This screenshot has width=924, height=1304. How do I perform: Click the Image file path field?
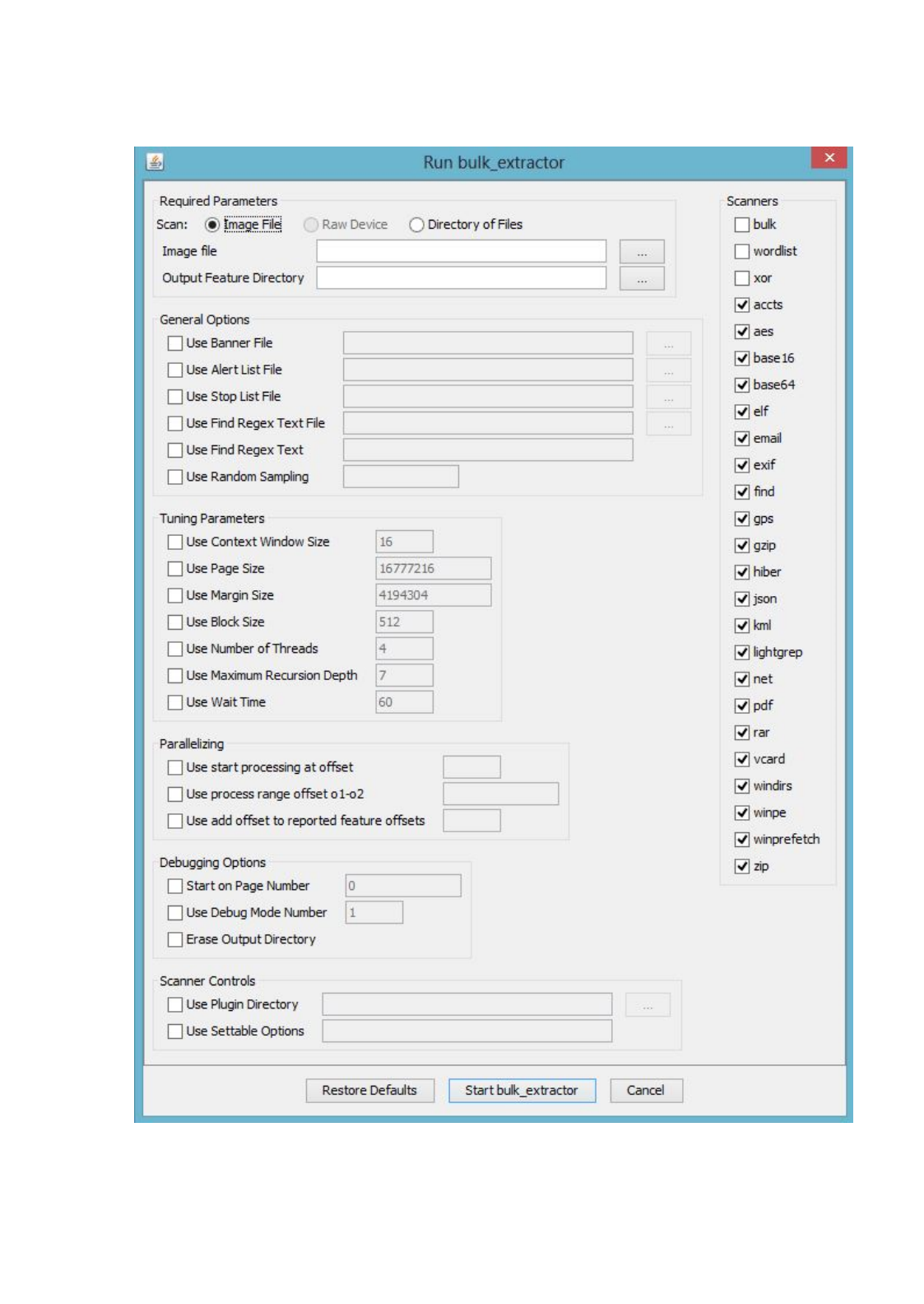pyautogui.click(x=461, y=251)
